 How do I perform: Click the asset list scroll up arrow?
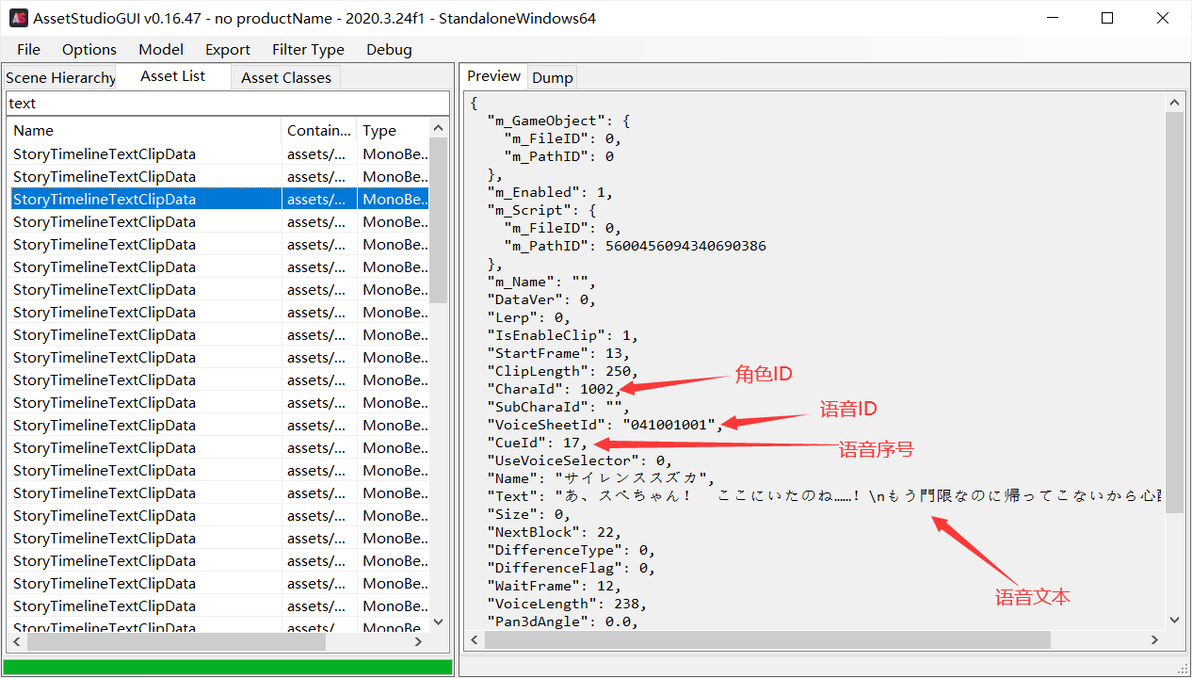tap(439, 128)
